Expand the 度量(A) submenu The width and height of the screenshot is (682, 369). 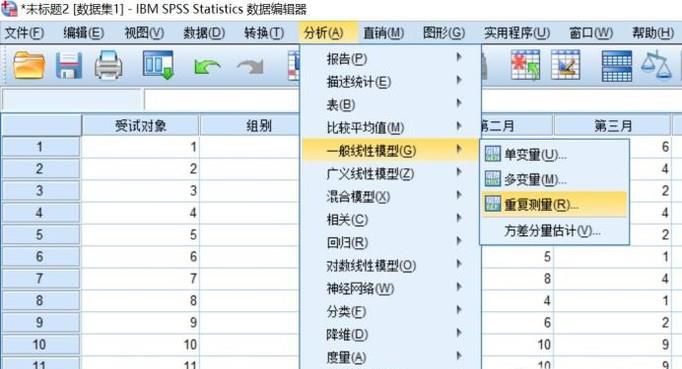391,358
